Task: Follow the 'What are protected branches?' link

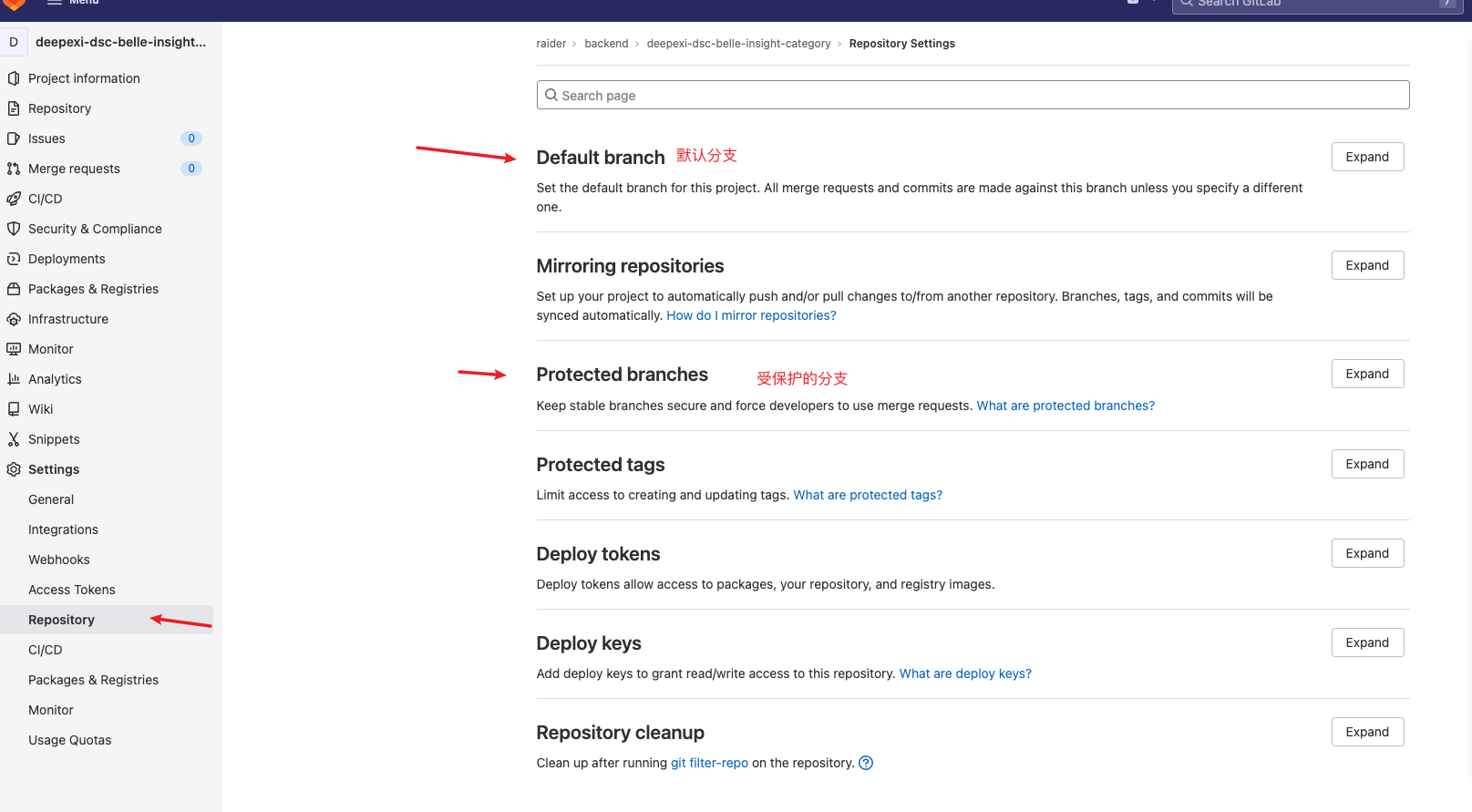Action: click(x=1065, y=406)
